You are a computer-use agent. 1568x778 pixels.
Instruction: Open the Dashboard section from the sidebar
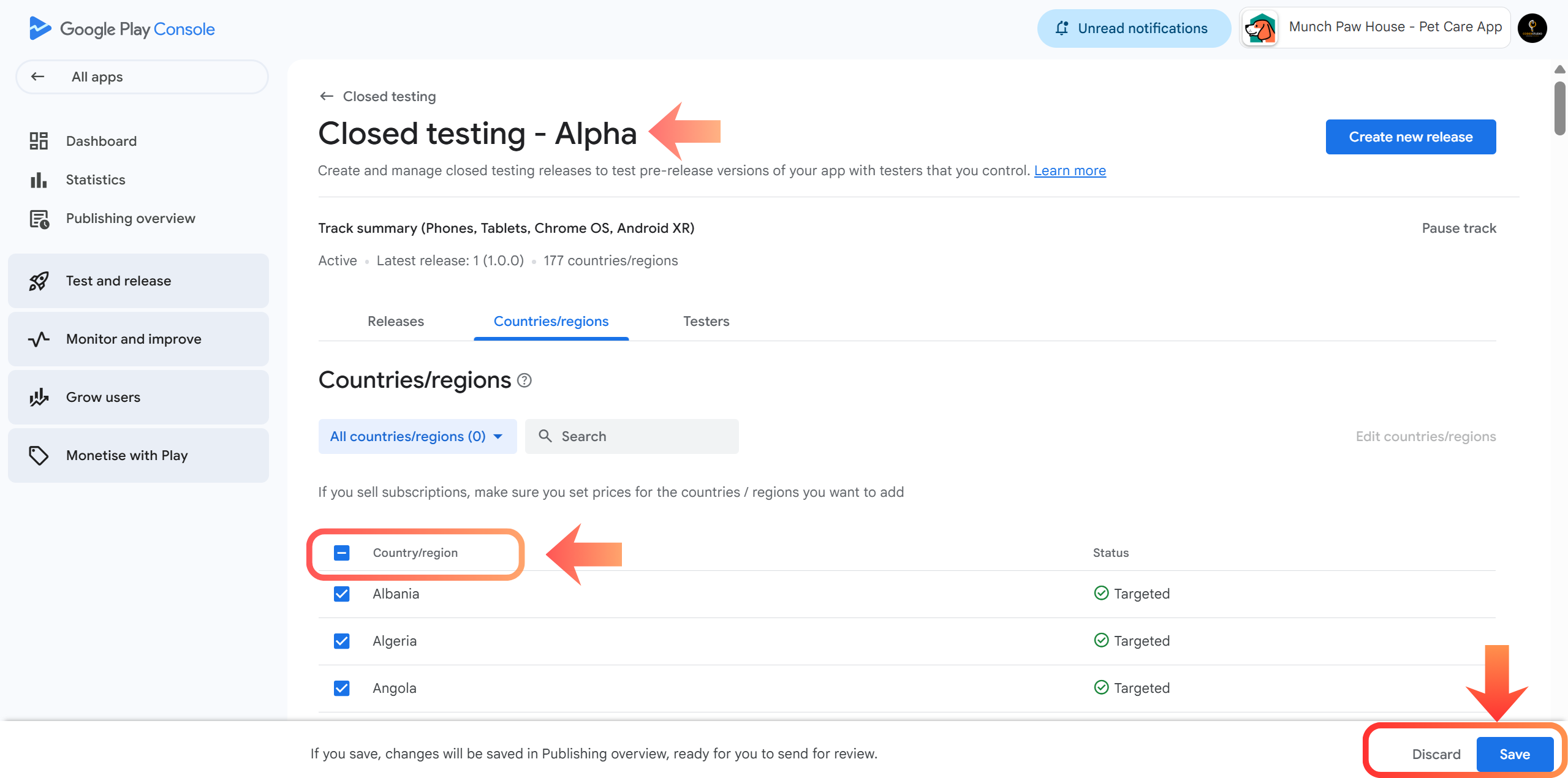101,140
